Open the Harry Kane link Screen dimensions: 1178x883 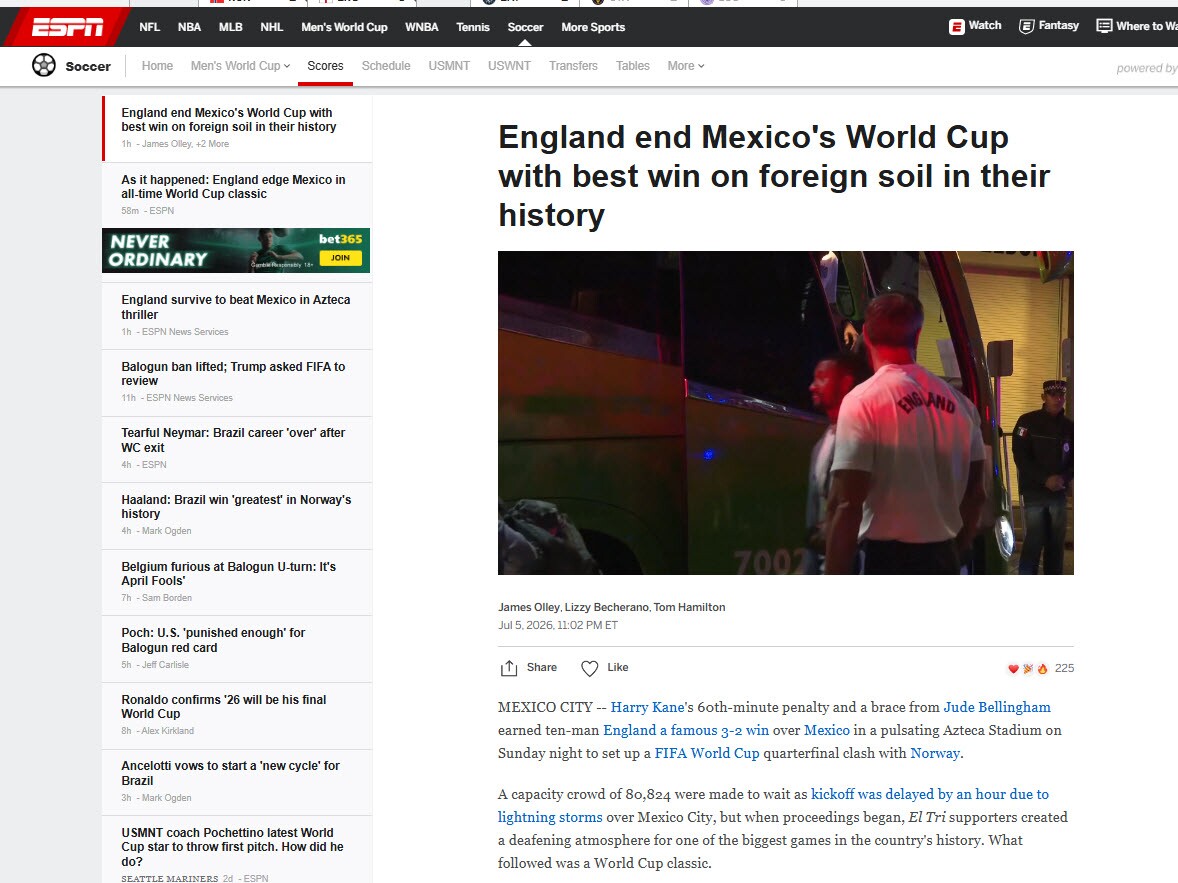click(647, 707)
